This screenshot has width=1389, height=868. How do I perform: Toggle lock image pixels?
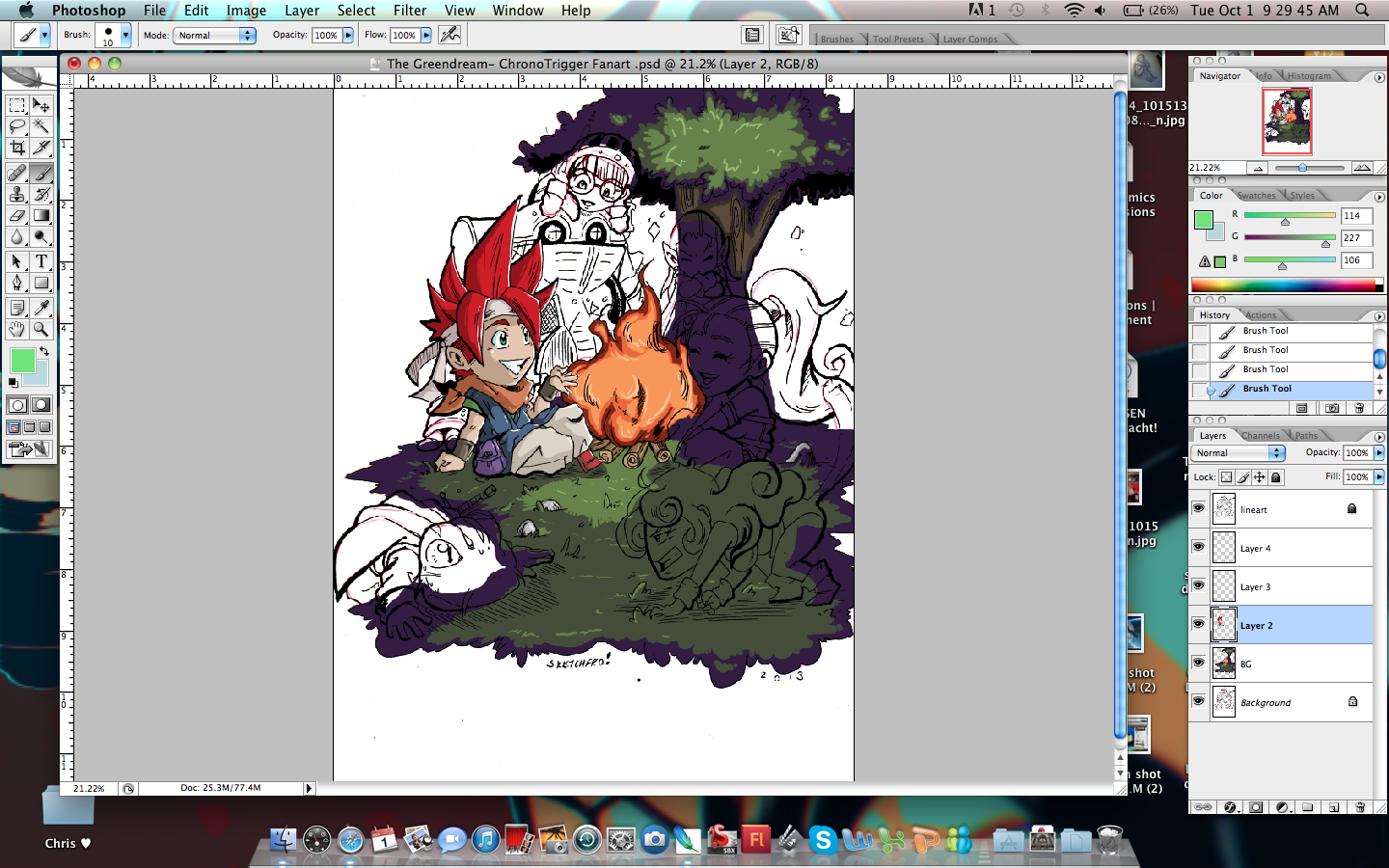coord(1244,476)
